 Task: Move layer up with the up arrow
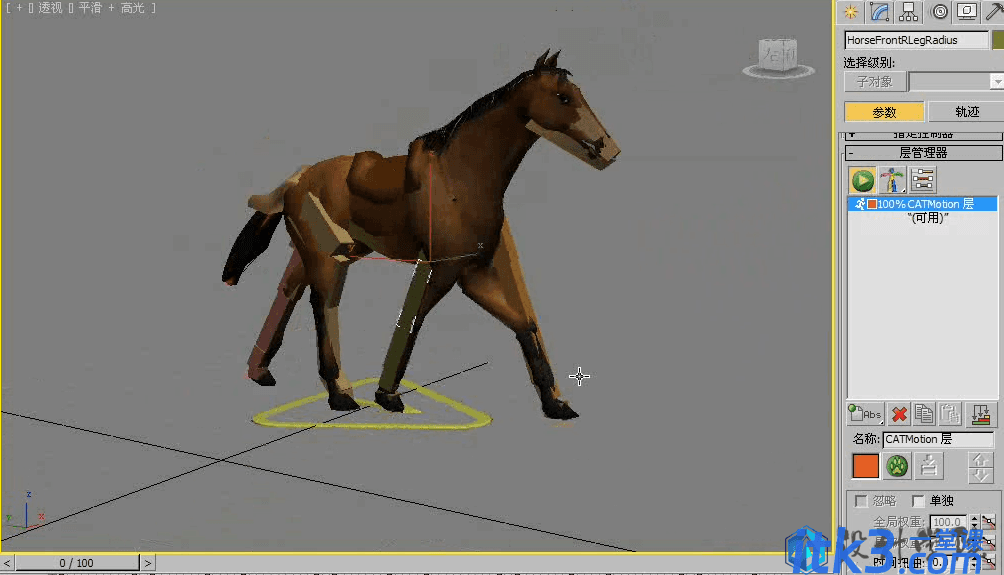(980, 460)
